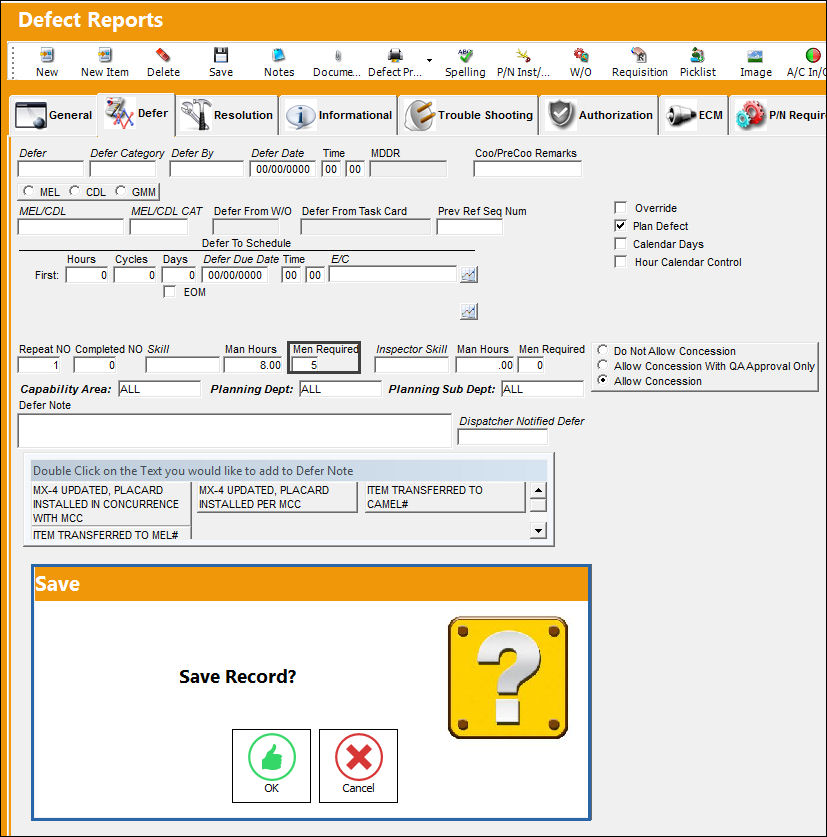Click the Men Required field showing 5
827x837 pixels.
(306, 365)
